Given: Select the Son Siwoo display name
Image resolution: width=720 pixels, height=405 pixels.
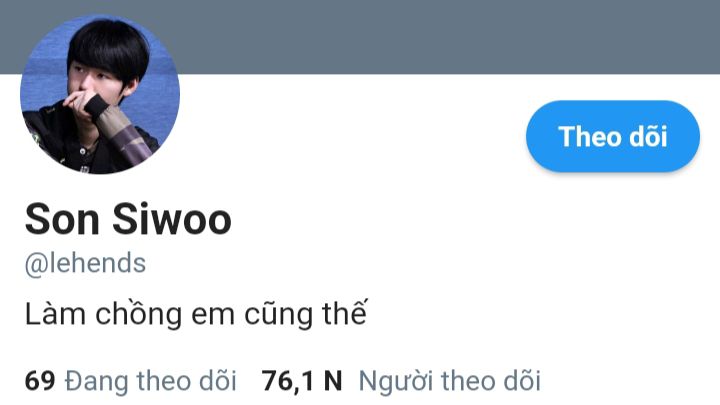Looking at the screenshot, I should click(x=128, y=219).
